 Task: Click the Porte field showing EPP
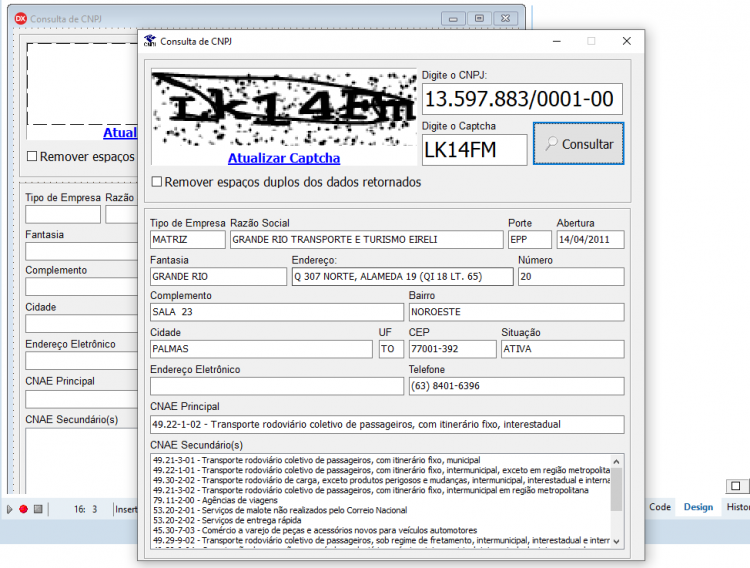529,239
